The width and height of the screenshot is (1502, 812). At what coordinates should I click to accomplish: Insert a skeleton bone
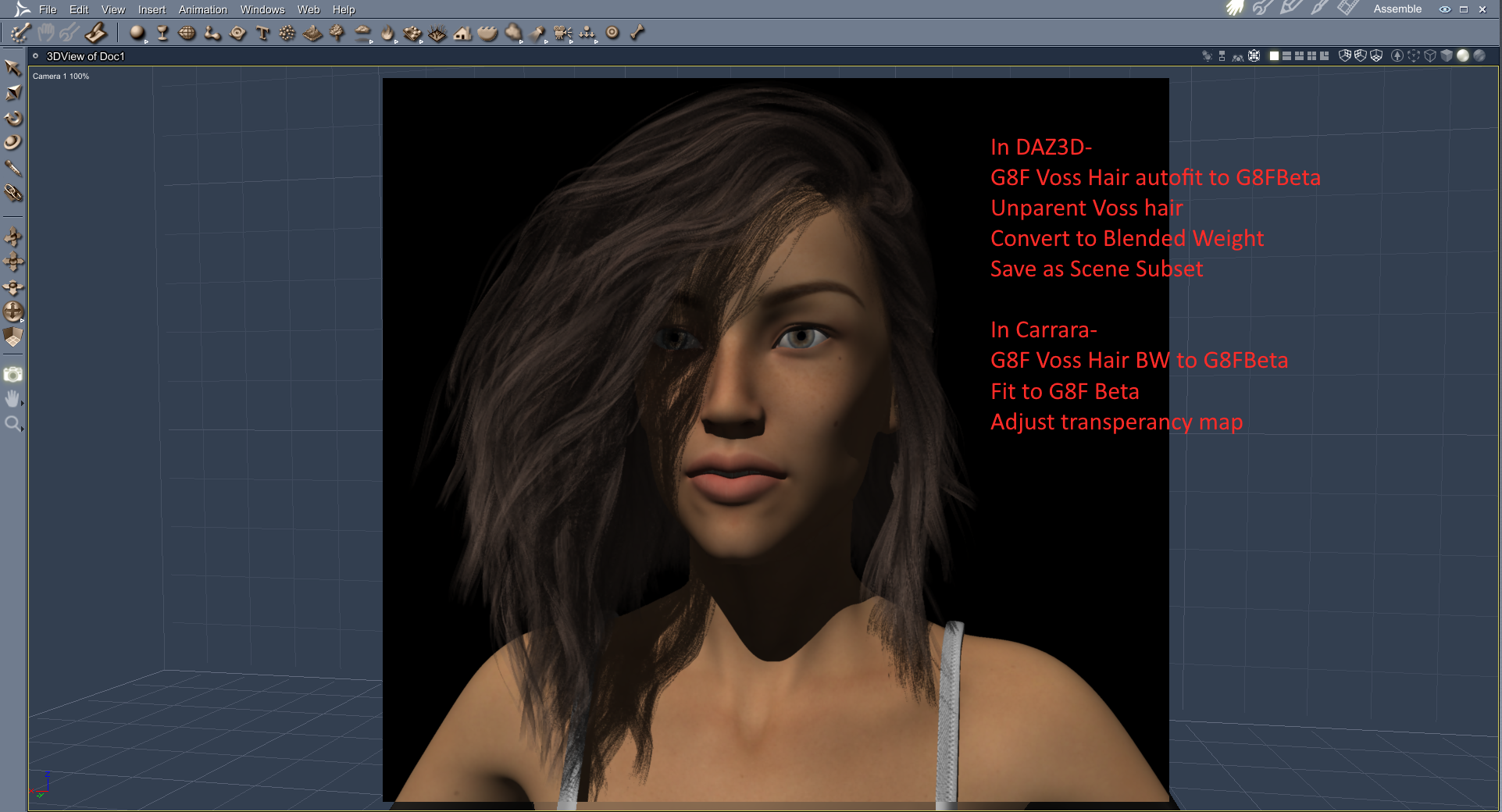pos(637,33)
